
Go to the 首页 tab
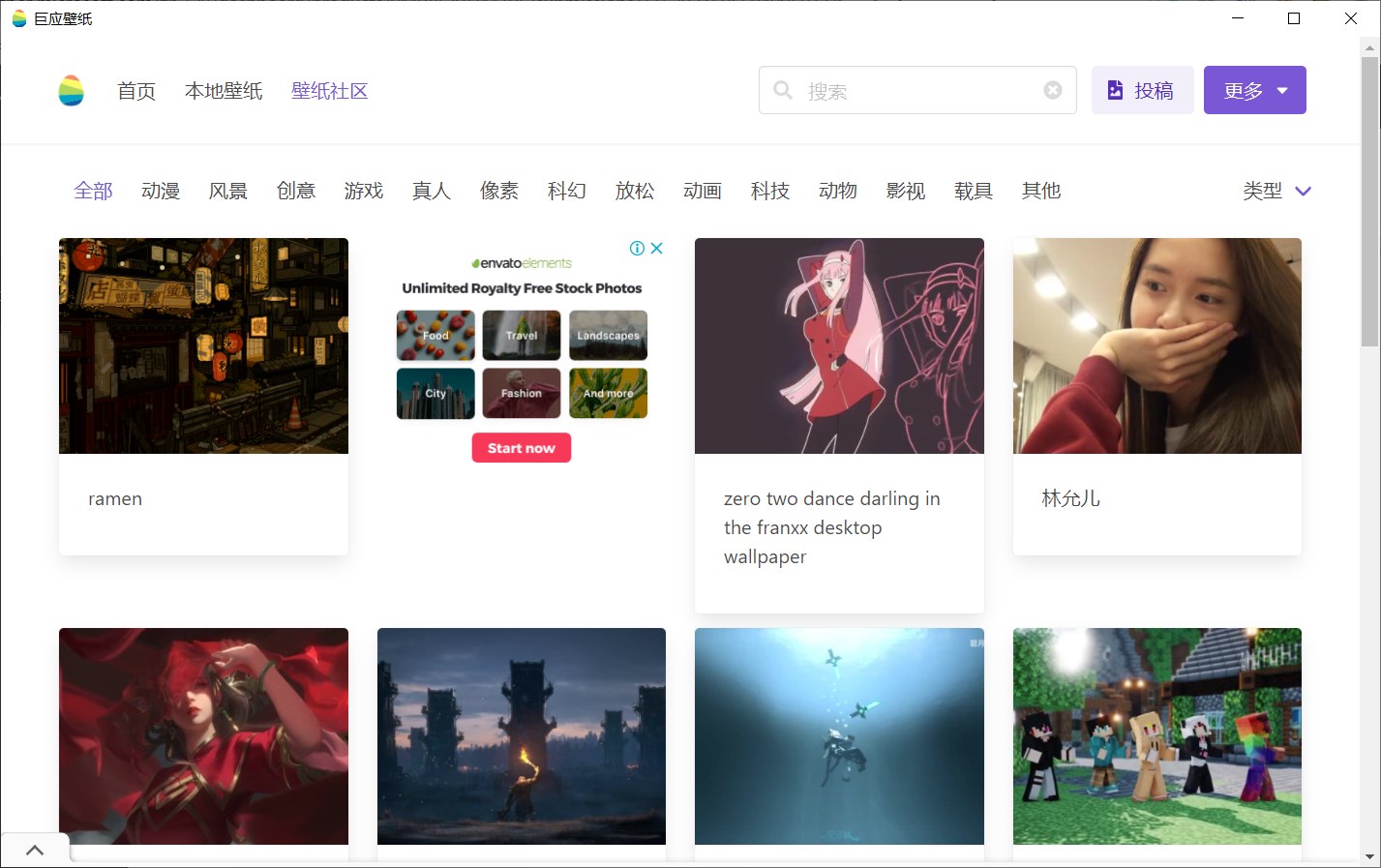click(x=136, y=91)
